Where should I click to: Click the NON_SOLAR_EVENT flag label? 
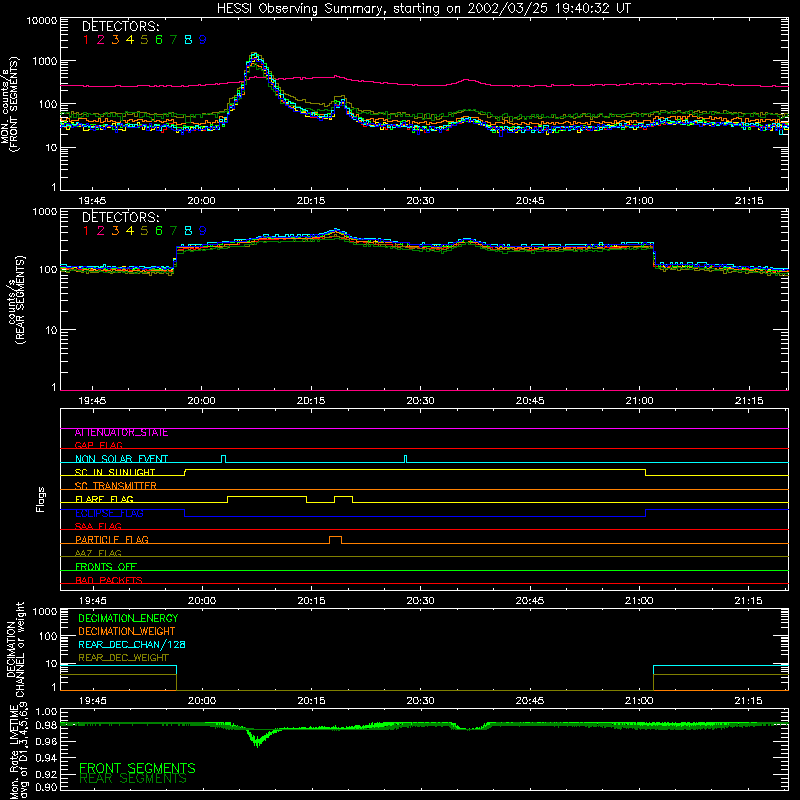pyautogui.click(x=121, y=459)
